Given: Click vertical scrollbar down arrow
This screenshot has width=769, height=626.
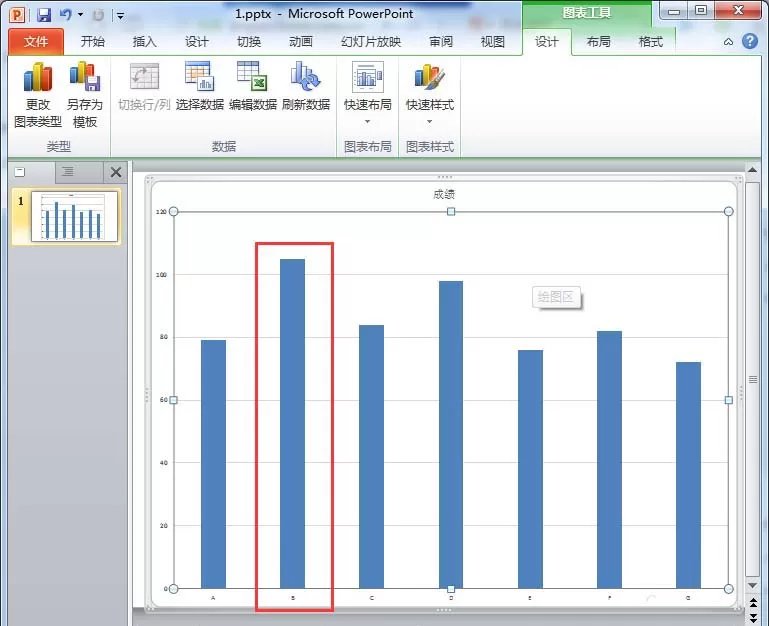Looking at the screenshot, I should (752, 586).
